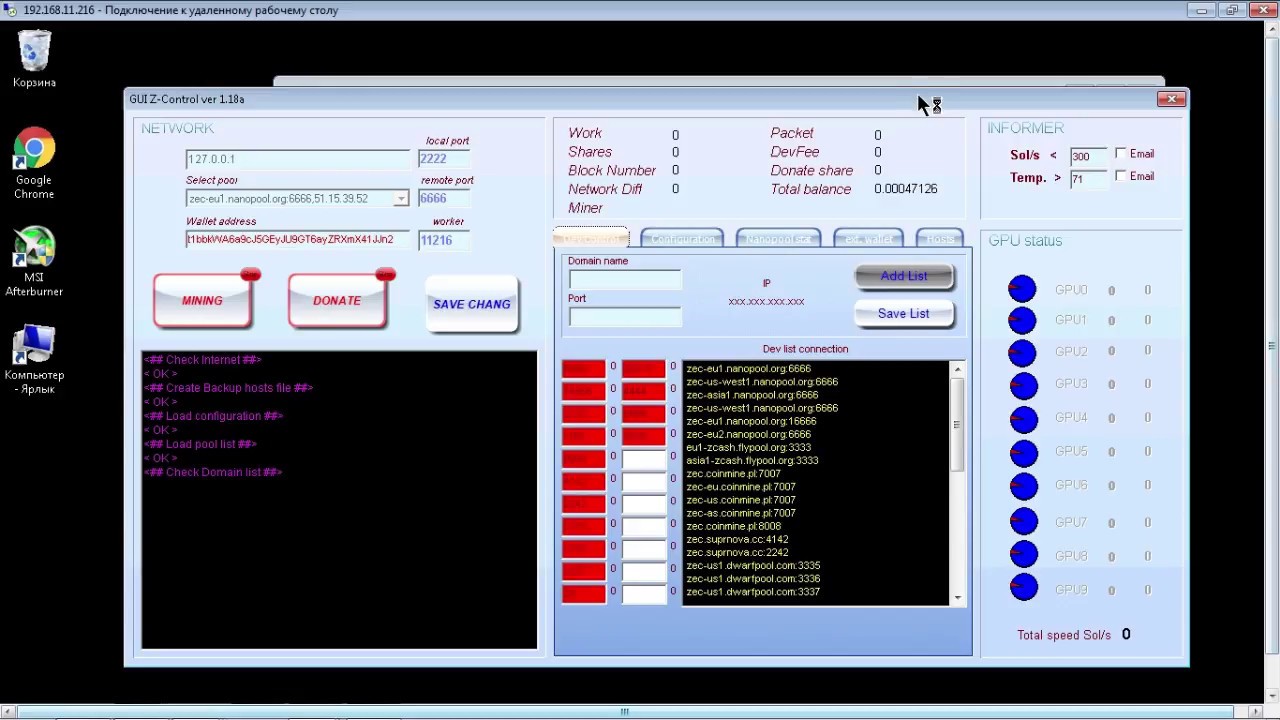Expand the Select pool dropdown
Image resolution: width=1280 pixels, height=720 pixels.
pyautogui.click(x=401, y=199)
